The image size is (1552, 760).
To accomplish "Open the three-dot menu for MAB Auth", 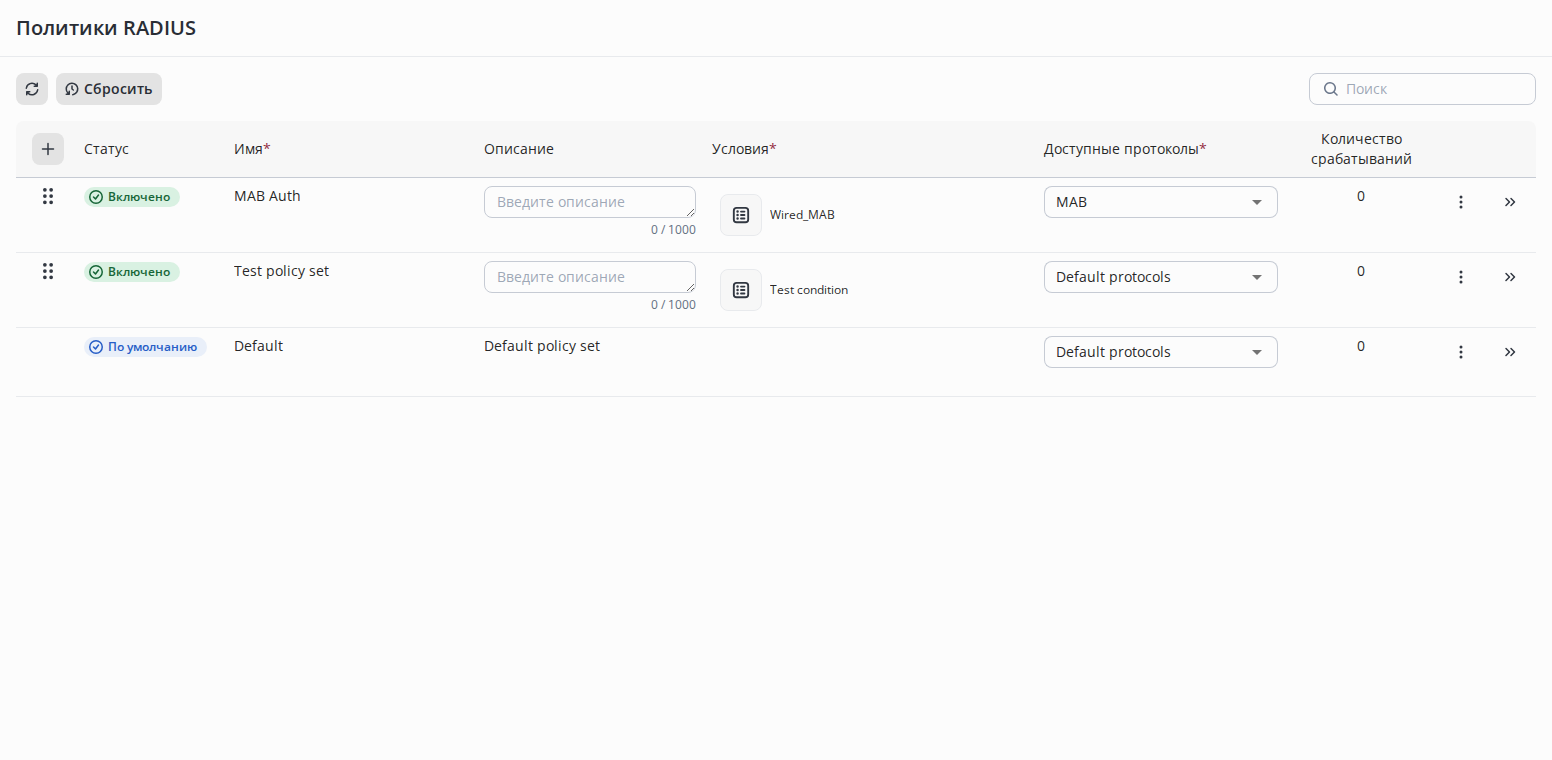I will (x=1460, y=202).
